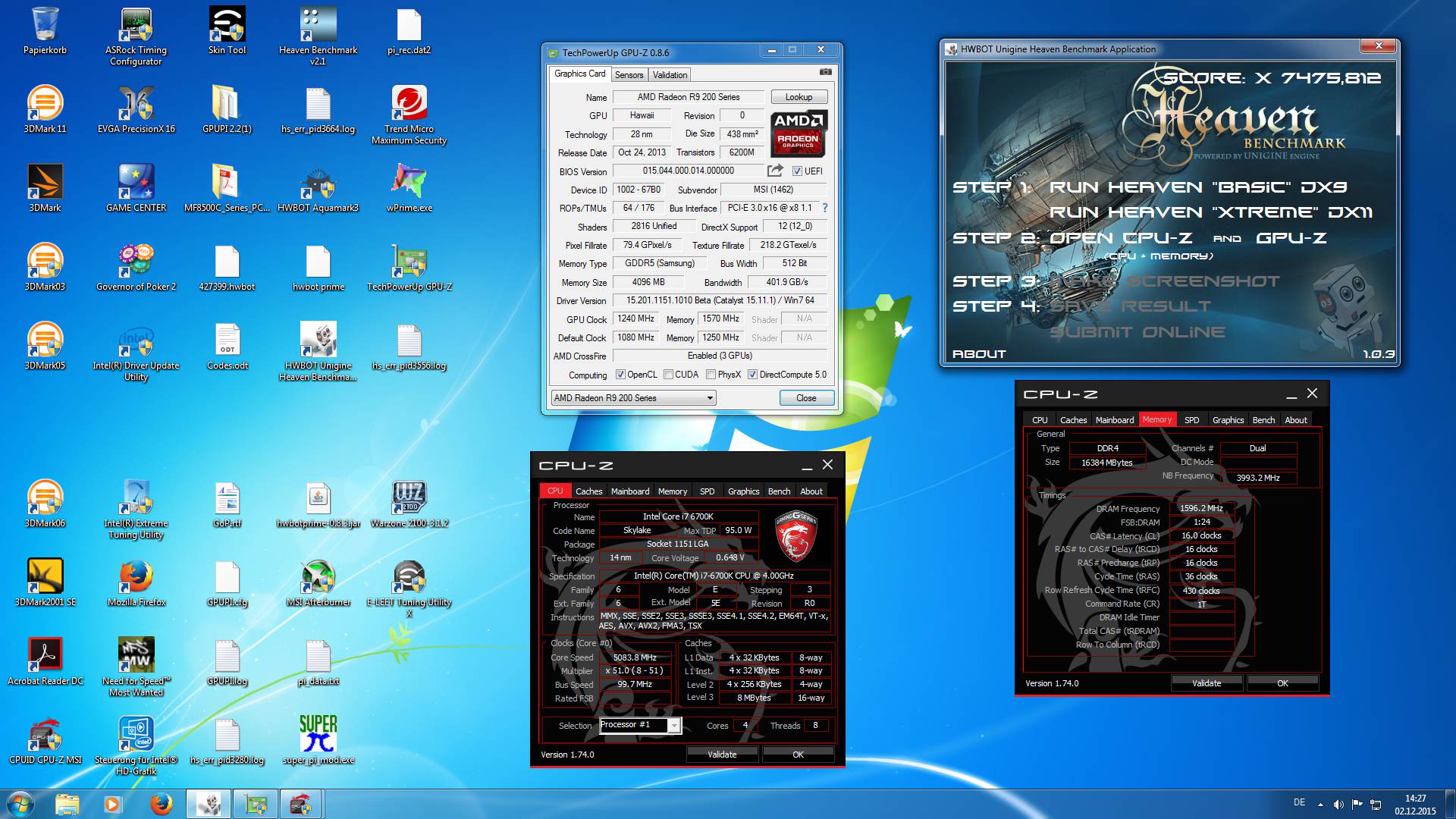Image resolution: width=1456 pixels, height=819 pixels.
Task: Click the Lookup button in GPU-Z
Action: pos(799,97)
